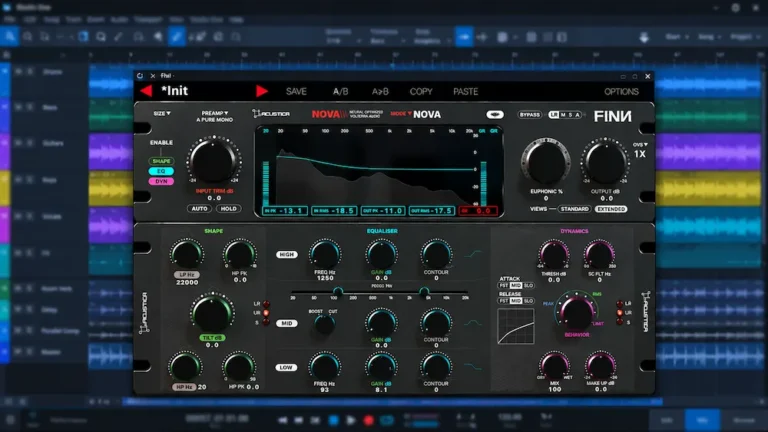This screenshot has width=768, height=432.
Task: Toggle the DYN enable button
Action: tap(161, 181)
